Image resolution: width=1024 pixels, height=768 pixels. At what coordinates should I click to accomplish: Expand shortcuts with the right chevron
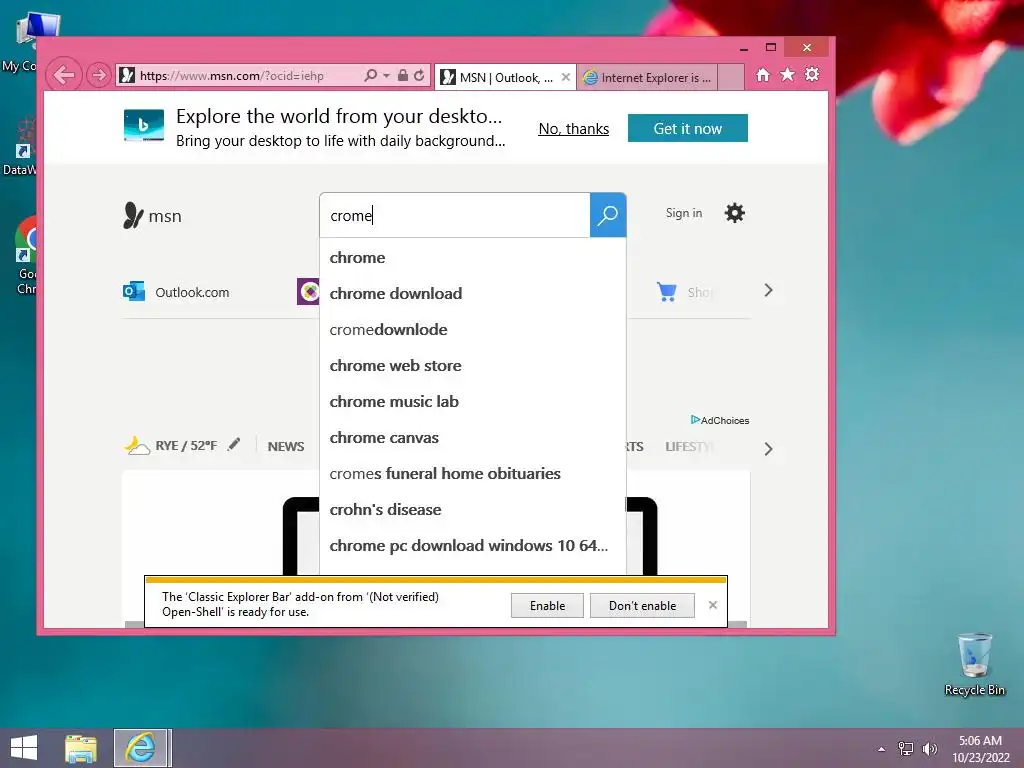click(x=769, y=290)
